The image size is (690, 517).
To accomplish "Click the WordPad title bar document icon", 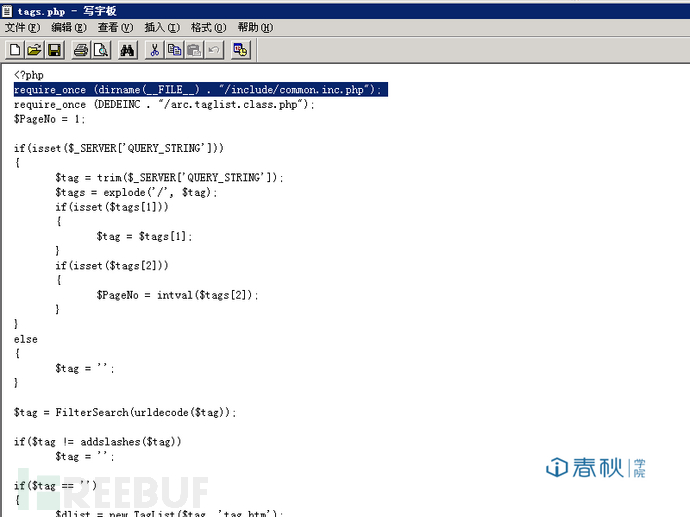I will tap(7, 11).
